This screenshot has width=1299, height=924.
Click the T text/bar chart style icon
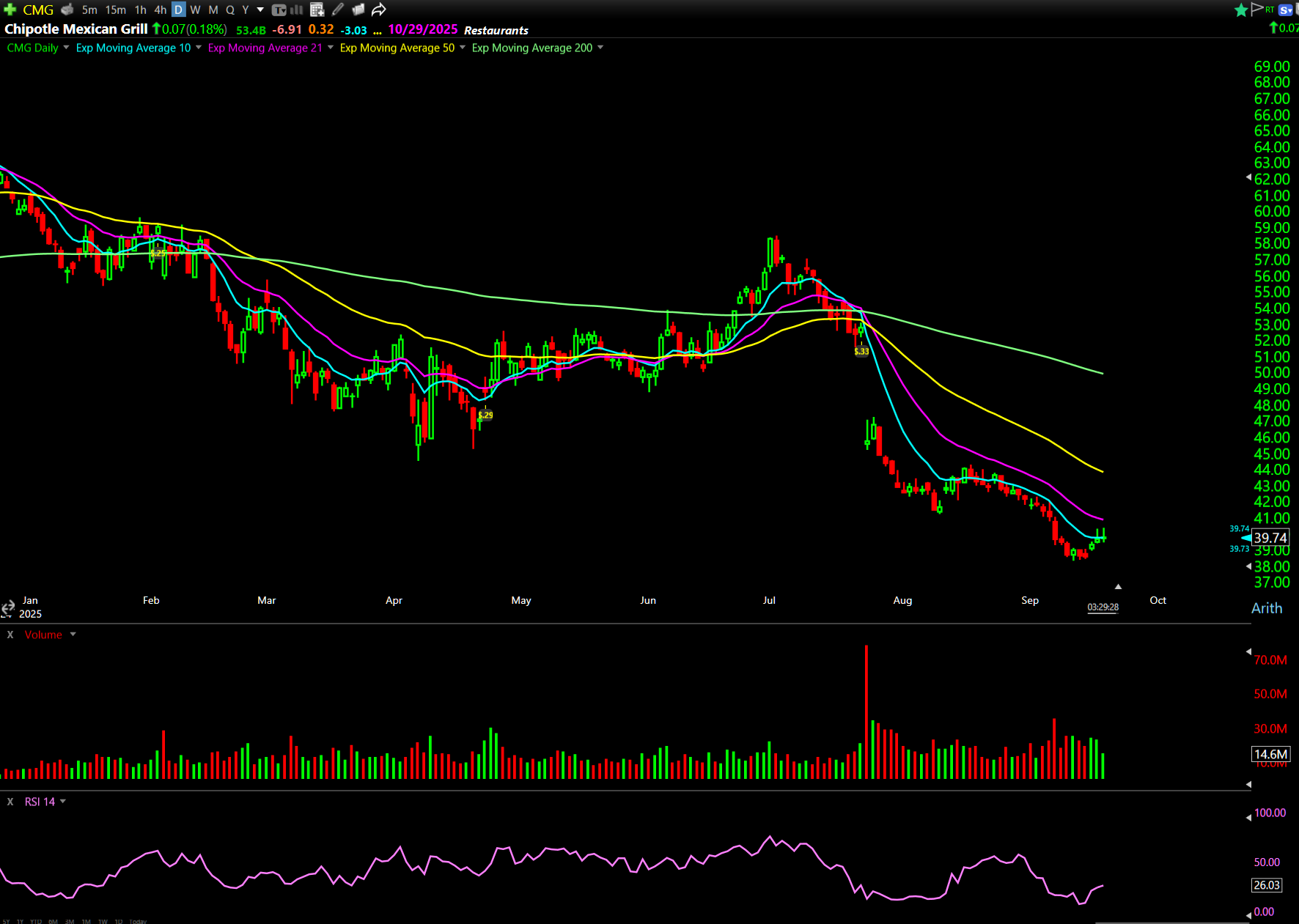tap(279, 10)
